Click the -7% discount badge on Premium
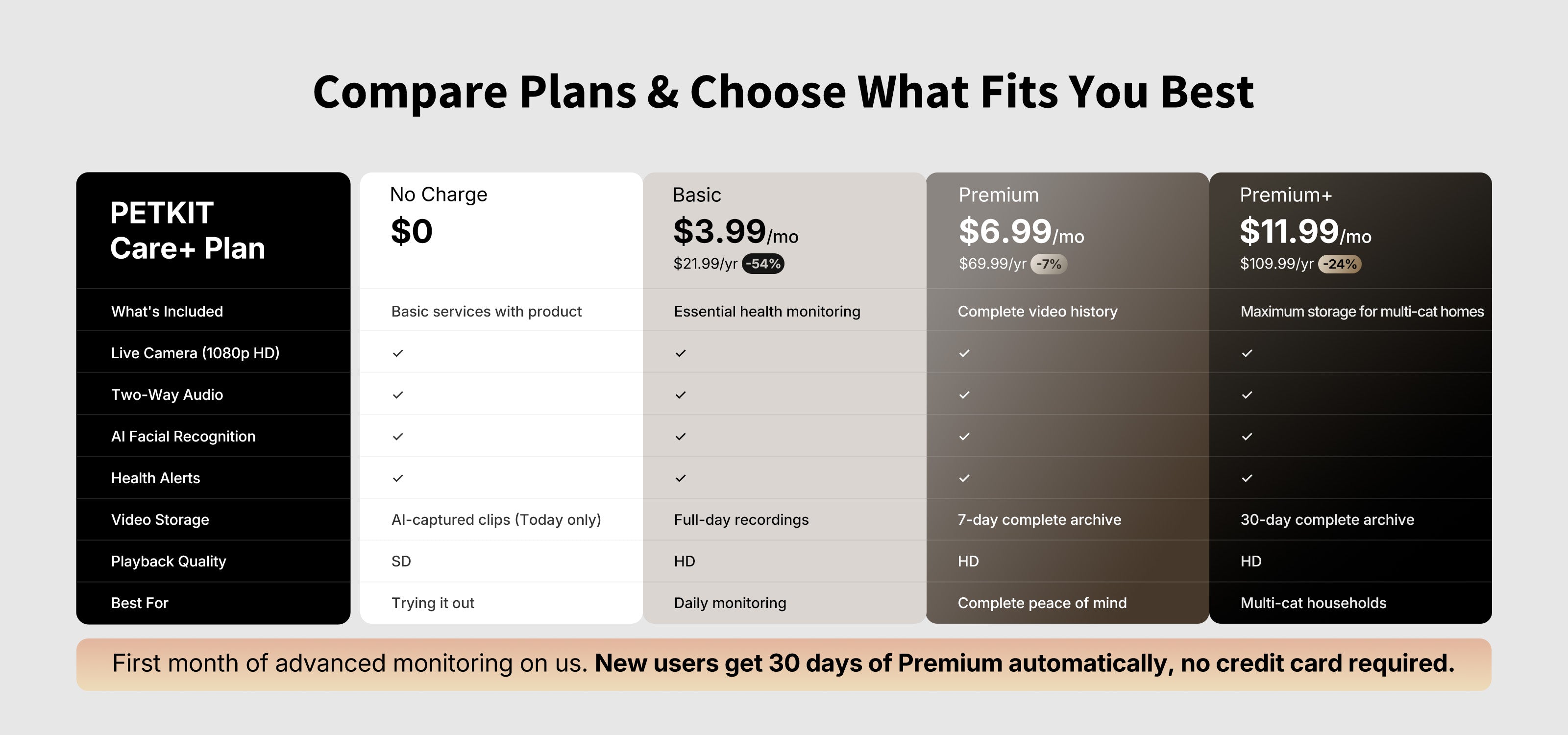The width and height of the screenshot is (1568, 735). point(1048,264)
